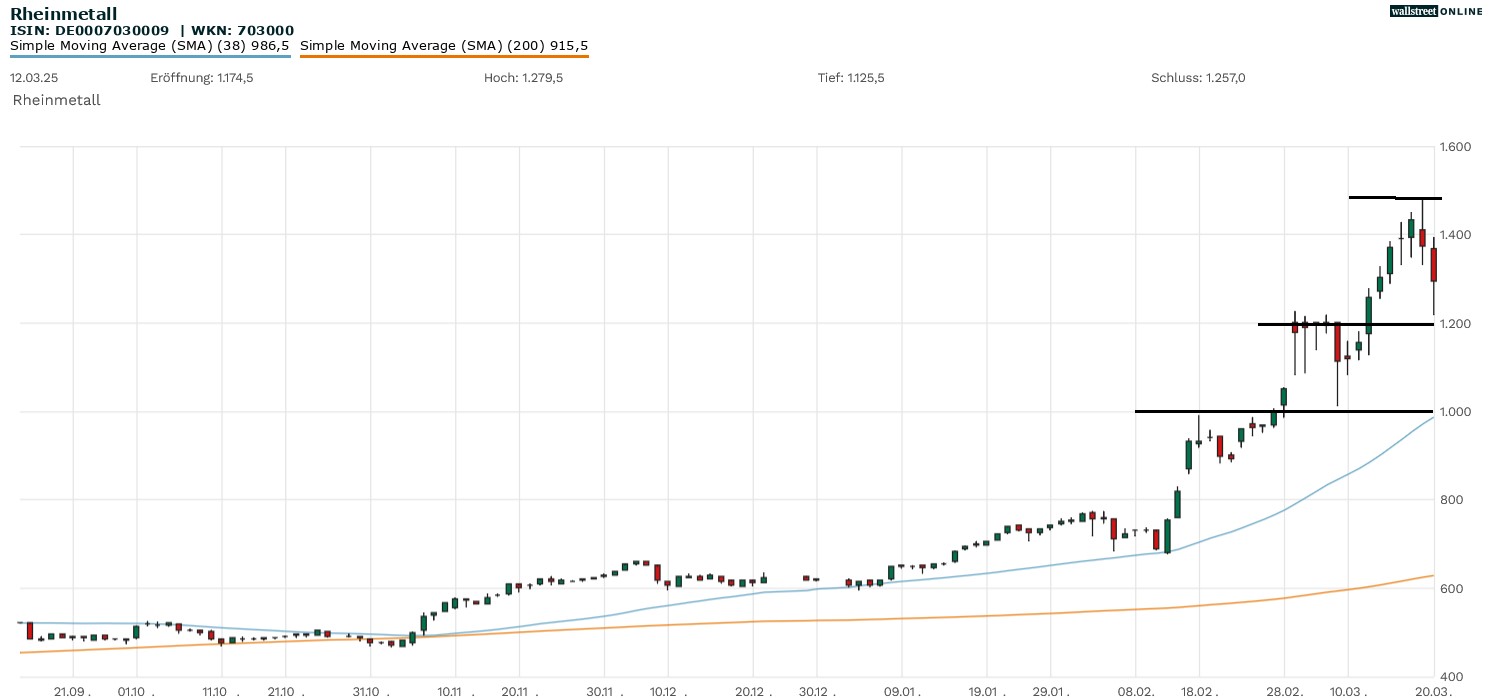1490x698 pixels.
Task: Click the blue underline beneath SMA (38)
Action: tap(150, 56)
